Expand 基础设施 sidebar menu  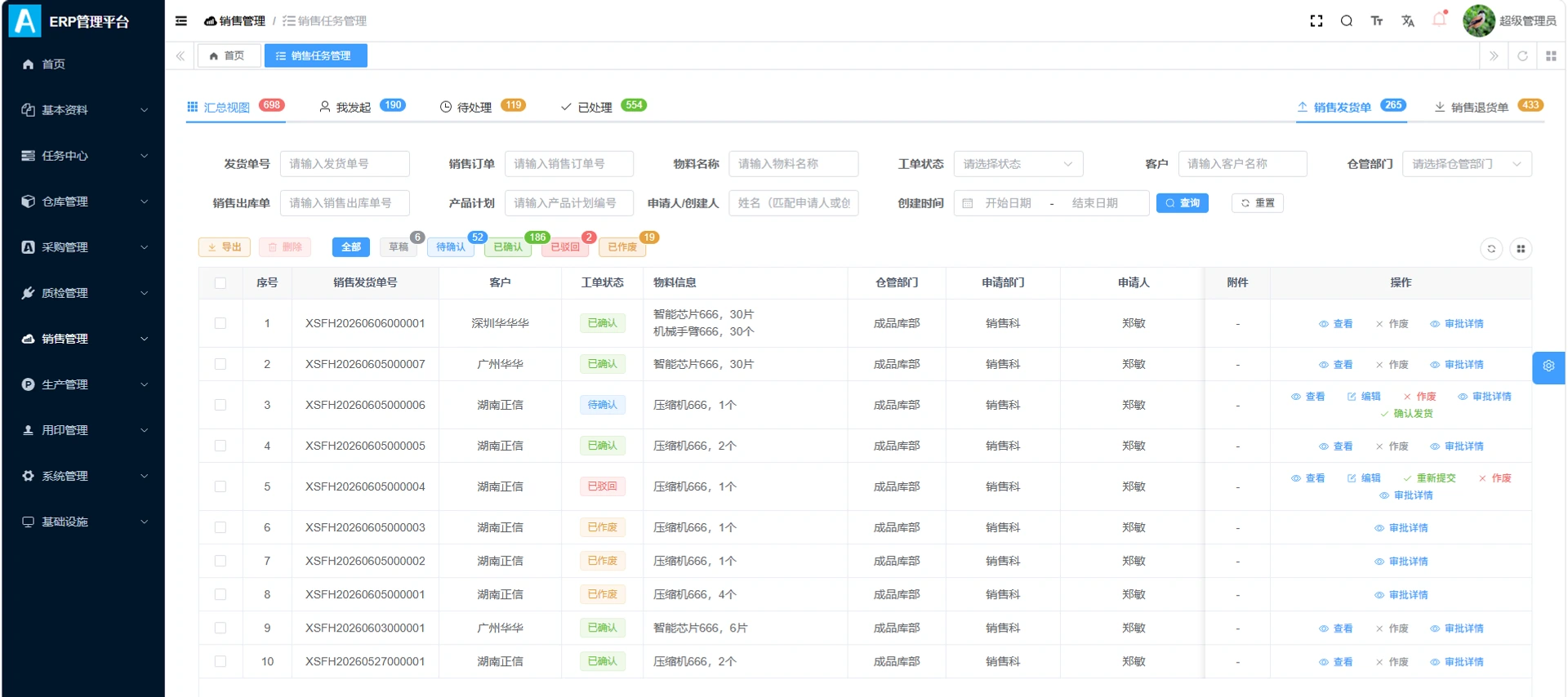click(82, 522)
